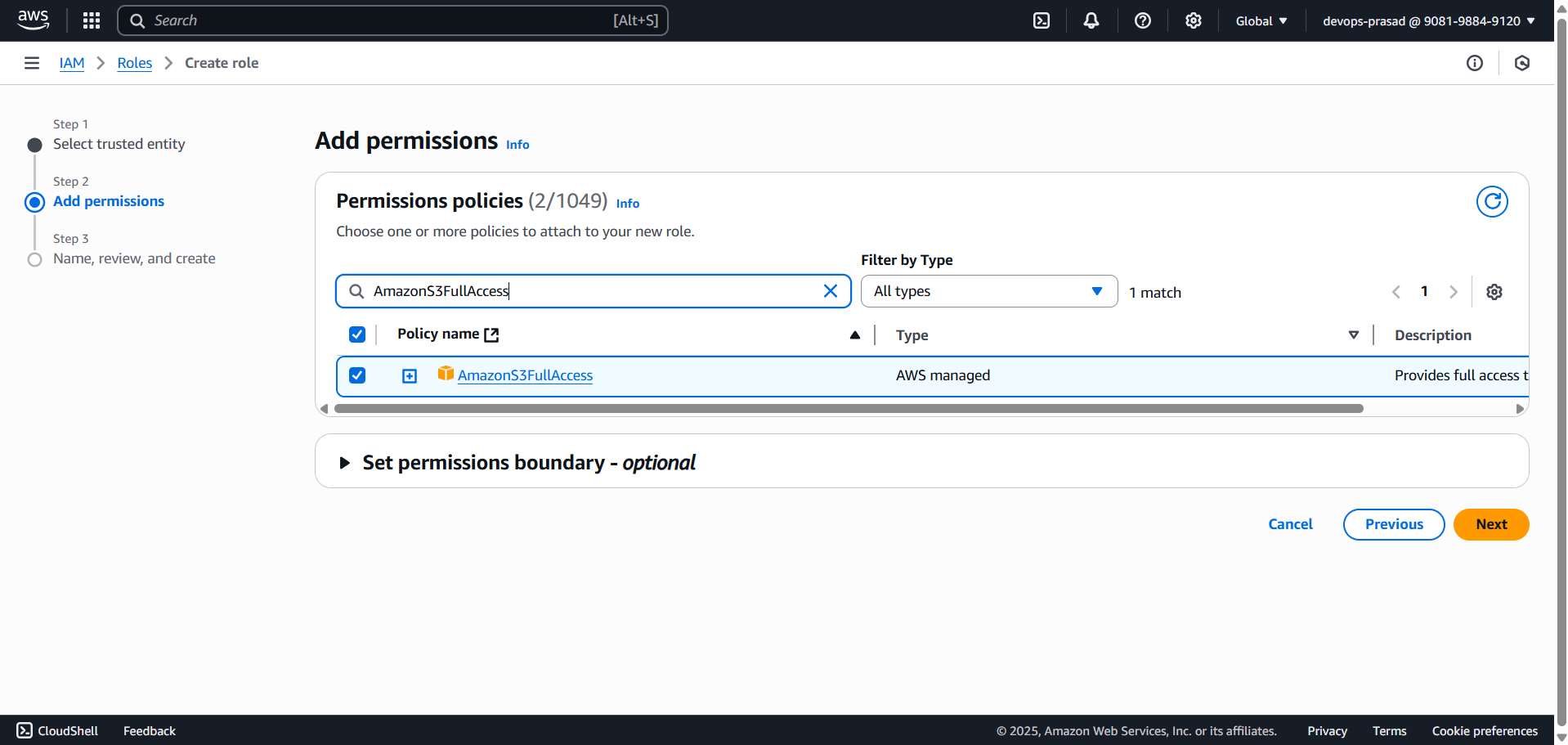Clear the AmazonS3FullAccess search query

pos(830,290)
